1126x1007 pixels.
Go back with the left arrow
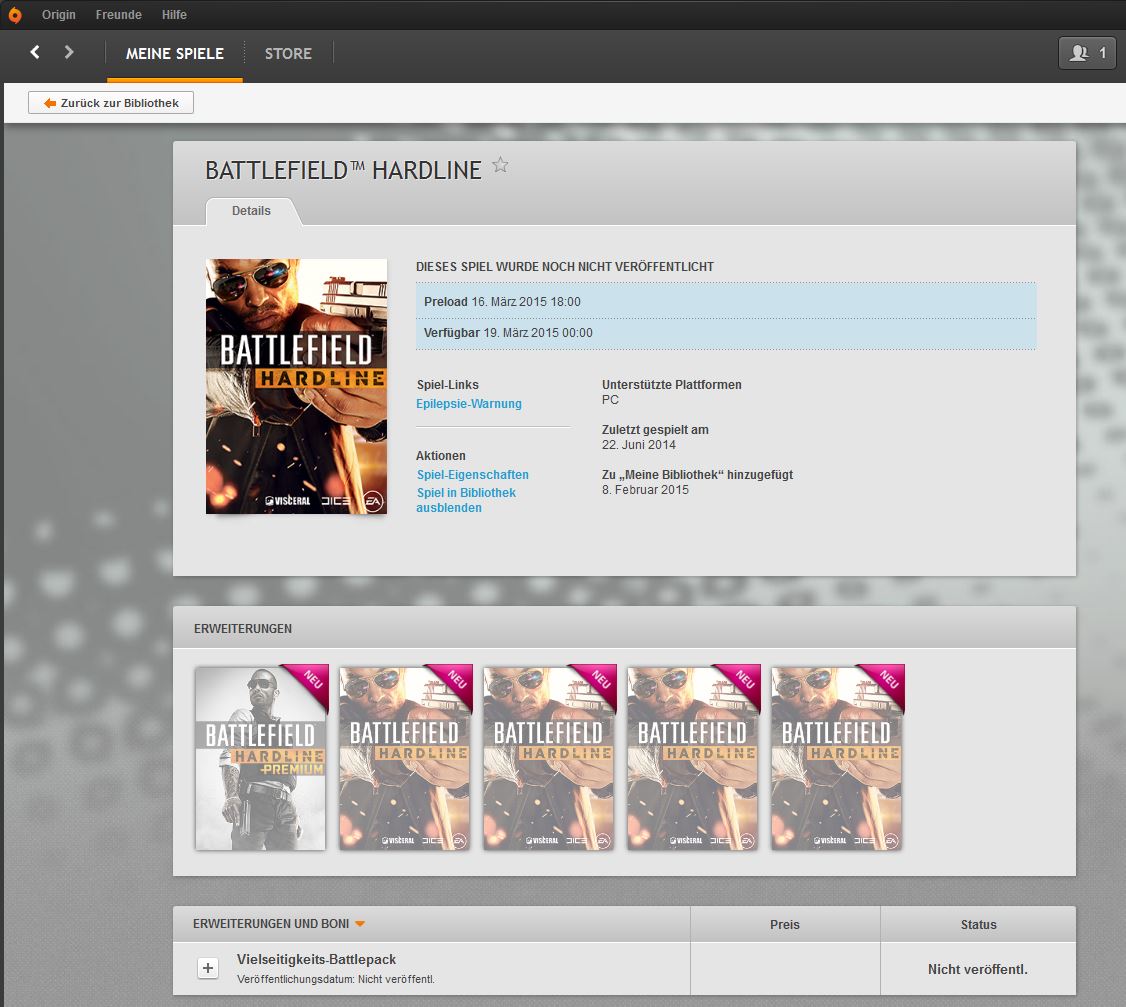click(x=34, y=52)
